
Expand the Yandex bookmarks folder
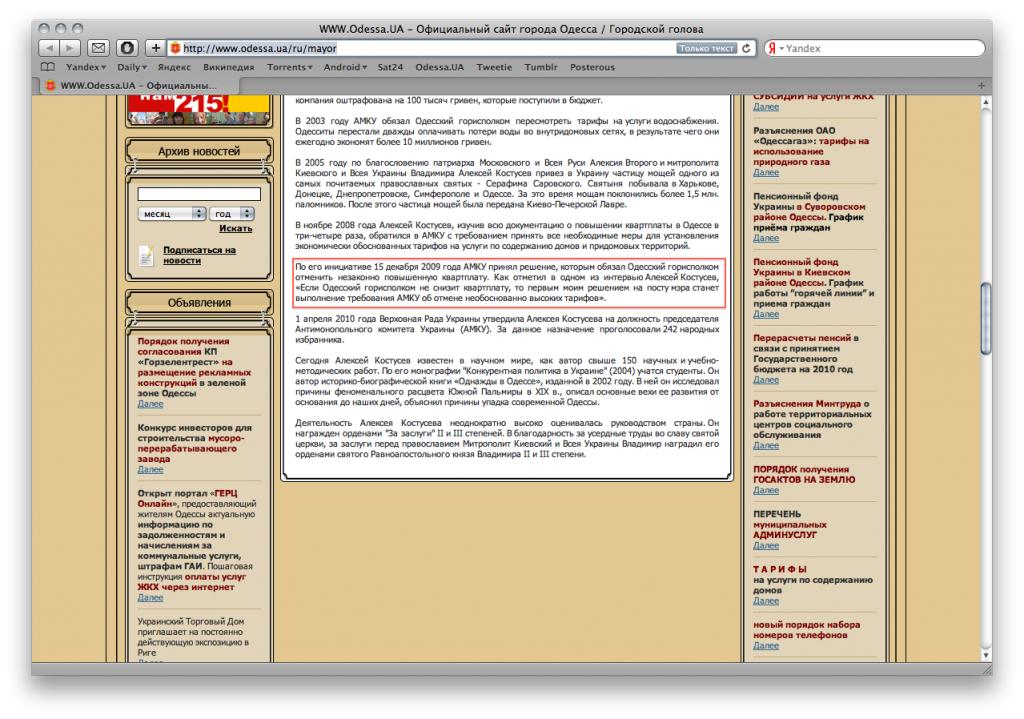[86, 67]
